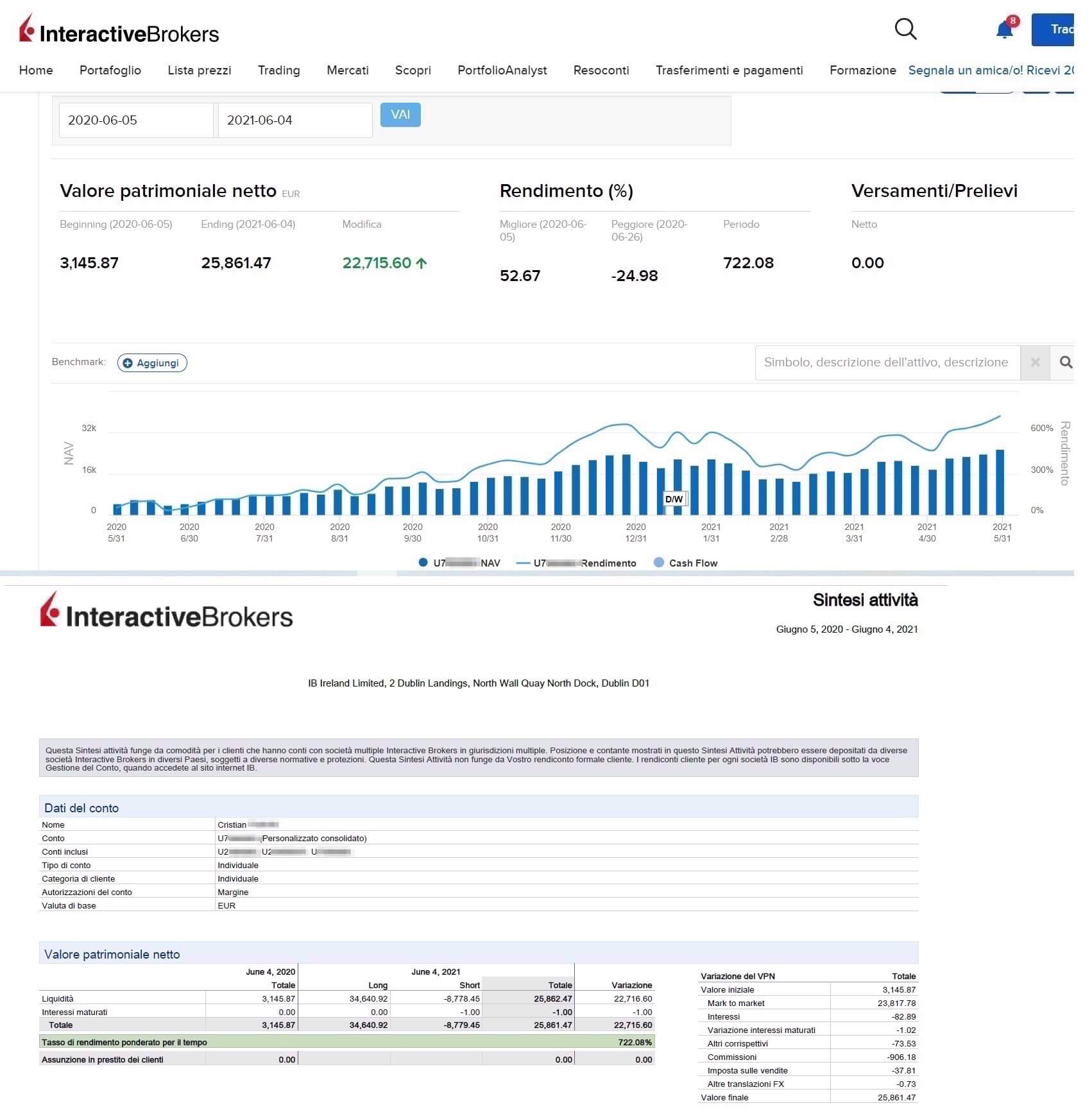Viewport: 1092px width, 1119px height.
Task: Open the Formazione menu
Action: [x=862, y=70]
